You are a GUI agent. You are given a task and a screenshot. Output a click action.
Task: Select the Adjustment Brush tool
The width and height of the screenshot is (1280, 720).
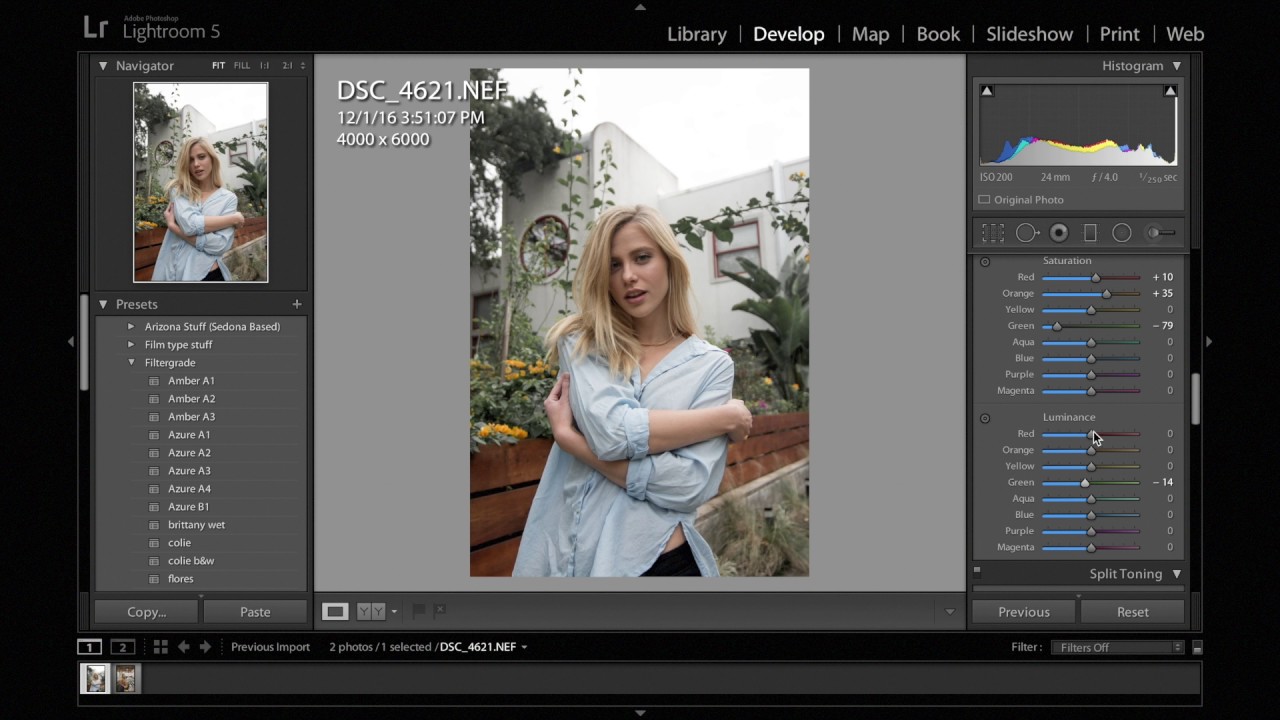pos(1160,233)
